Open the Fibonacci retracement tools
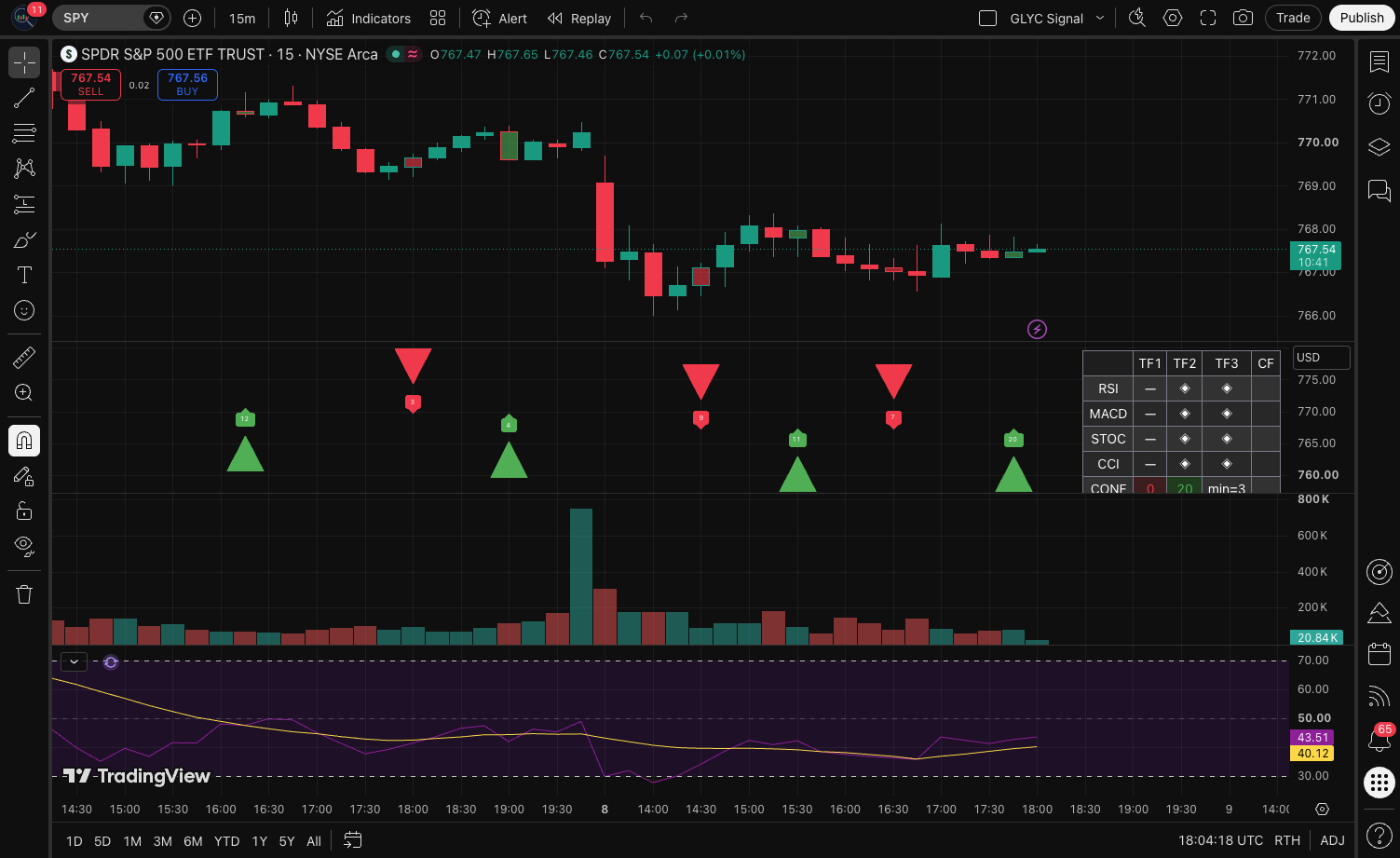 click(24, 133)
